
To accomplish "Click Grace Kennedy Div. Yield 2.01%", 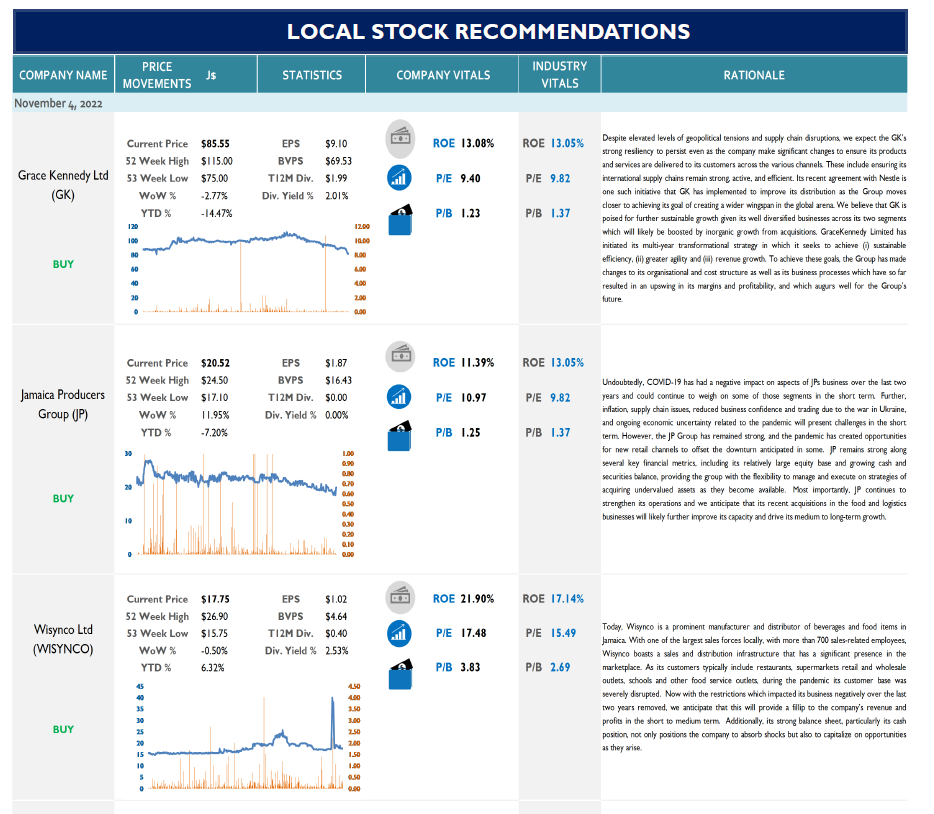I will click(337, 196).
